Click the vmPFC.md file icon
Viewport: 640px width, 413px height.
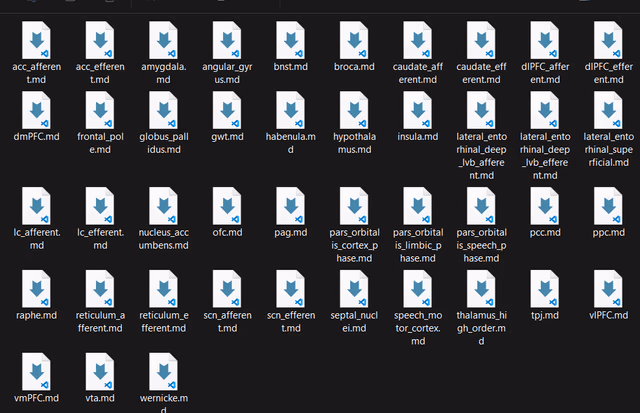click(x=36, y=372)
